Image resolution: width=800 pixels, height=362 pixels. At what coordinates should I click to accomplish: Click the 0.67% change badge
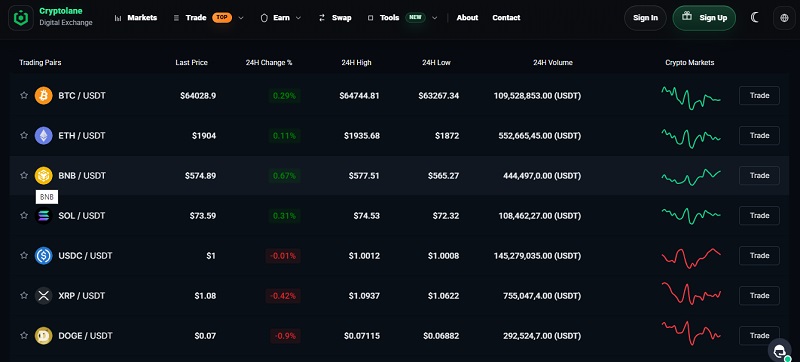coord(284,175)
